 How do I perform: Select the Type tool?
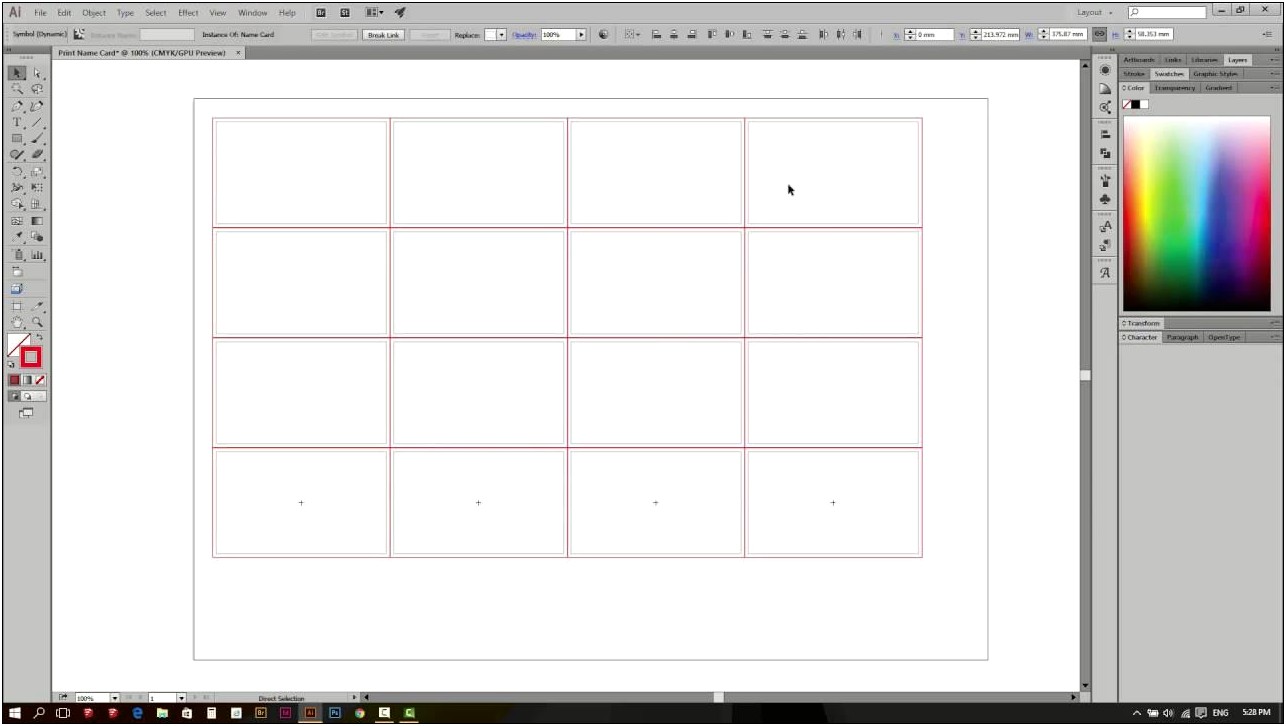[17, 122]
